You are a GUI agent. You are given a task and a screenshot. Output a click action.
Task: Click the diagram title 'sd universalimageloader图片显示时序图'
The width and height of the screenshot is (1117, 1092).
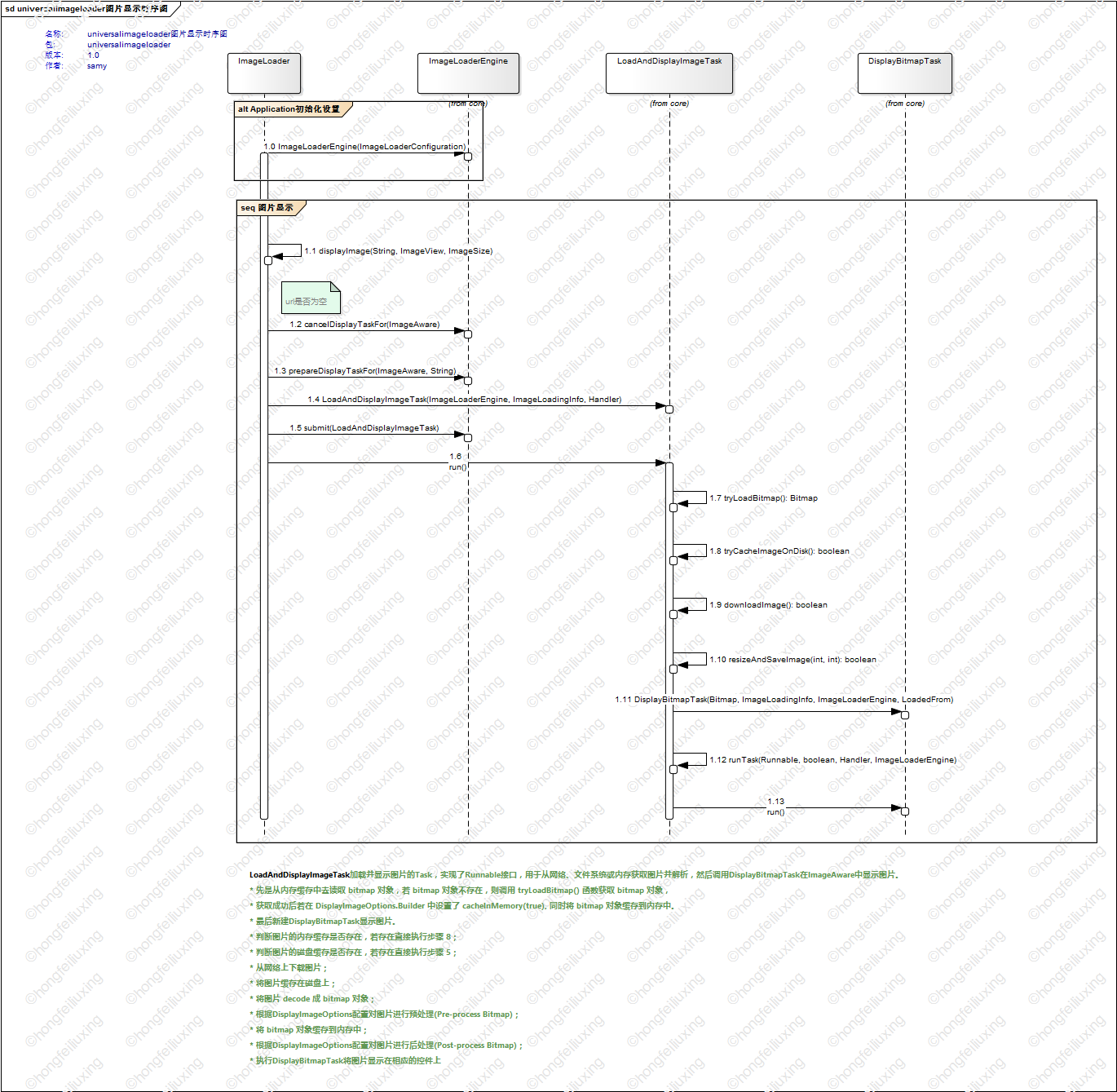pyautogui.click(x=86, y=9)
